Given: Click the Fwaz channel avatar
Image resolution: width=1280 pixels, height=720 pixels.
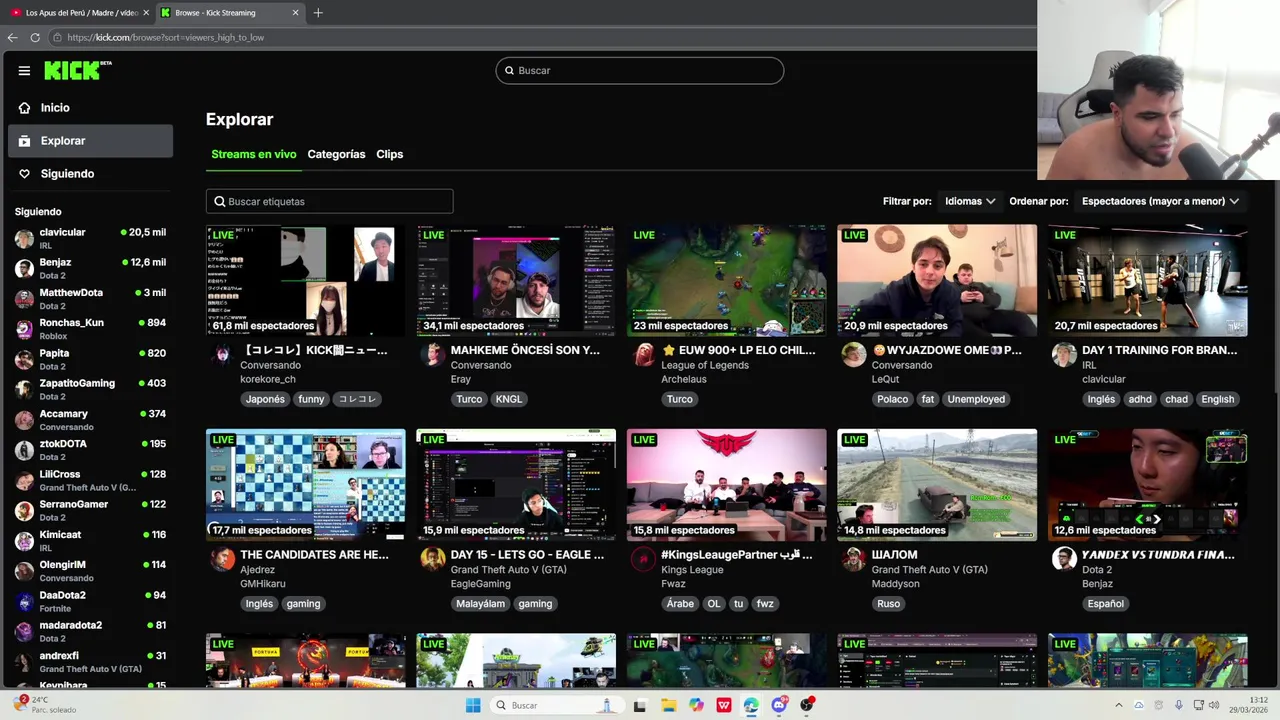Looking at the screenshot, I should click(x=643, y=559).
